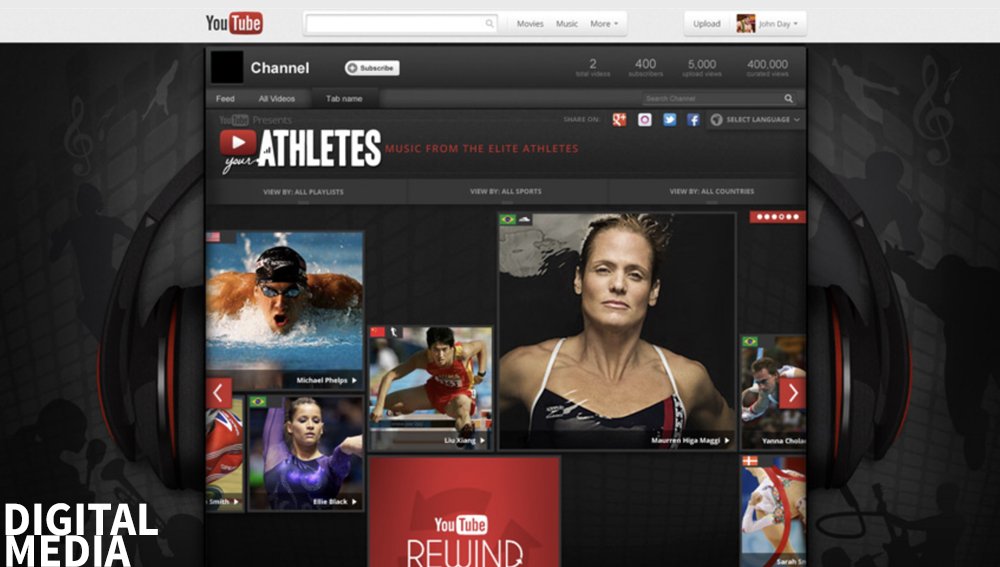Viewport: 1000px width, 567px height.
Task: Click play arrow next to Liu Xiang name
Action: coord(483,440)
